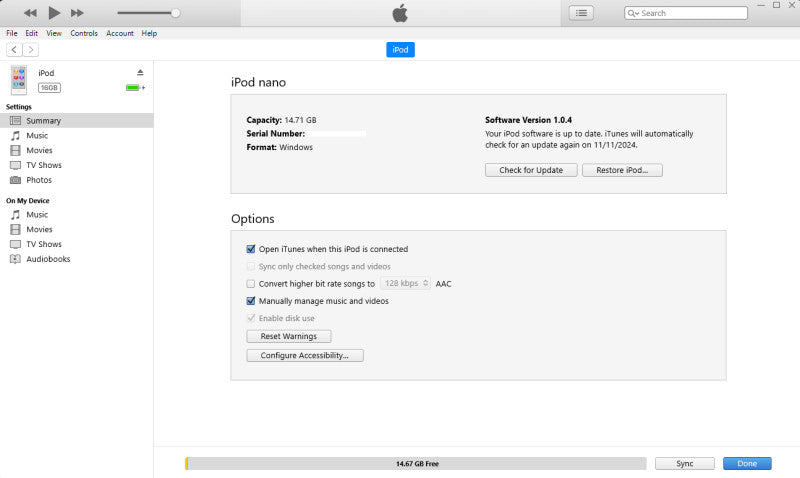800x478 pixels.
Task: Click the Restore iPod... button
Action: [x=622, y=170]
